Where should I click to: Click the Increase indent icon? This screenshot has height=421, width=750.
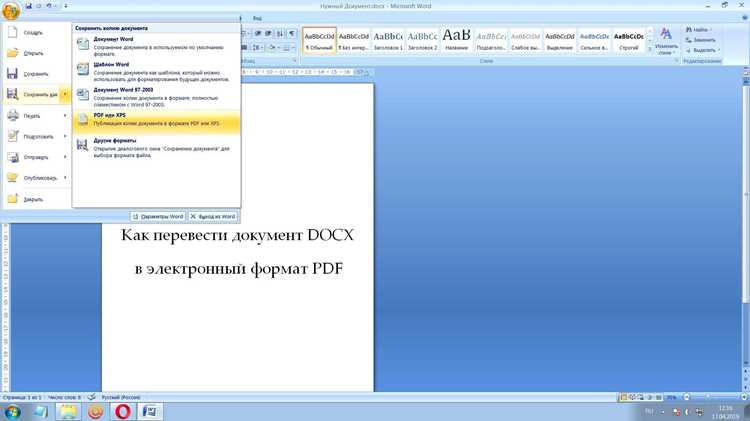pyautogui.click(x=268, y=33)
